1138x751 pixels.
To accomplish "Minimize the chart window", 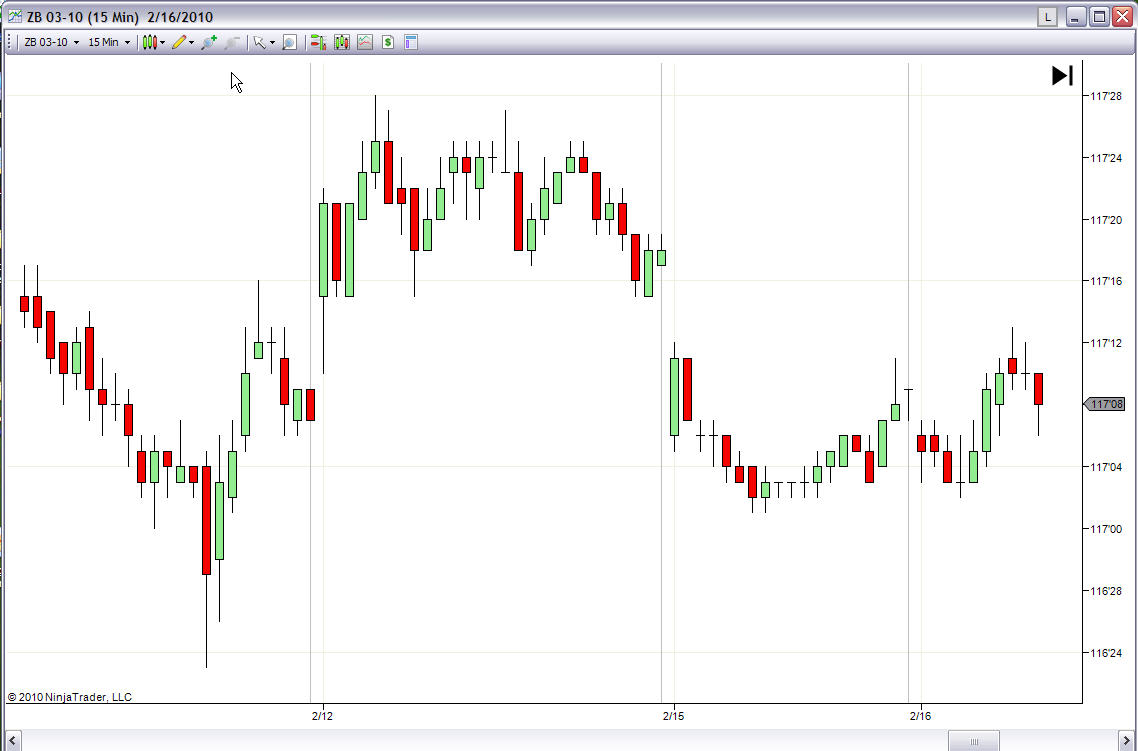I will [1076, 17].
